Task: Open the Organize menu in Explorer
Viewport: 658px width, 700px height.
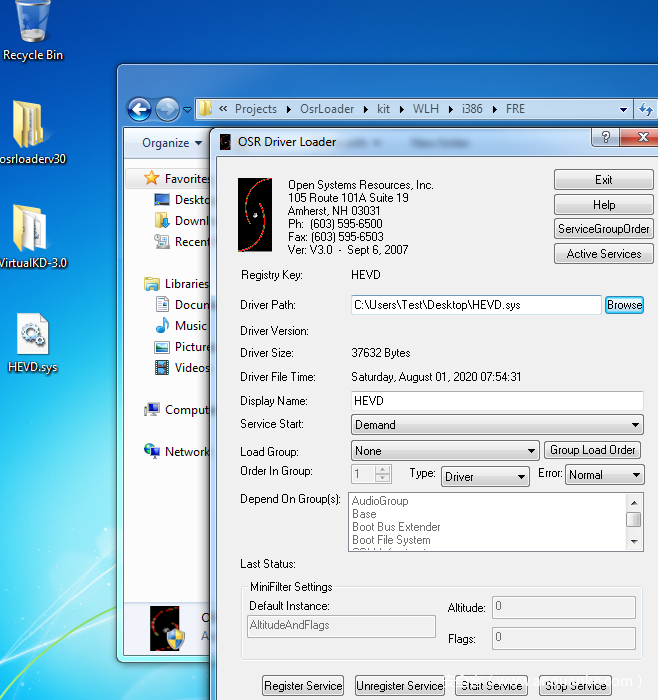Action: 166,143
